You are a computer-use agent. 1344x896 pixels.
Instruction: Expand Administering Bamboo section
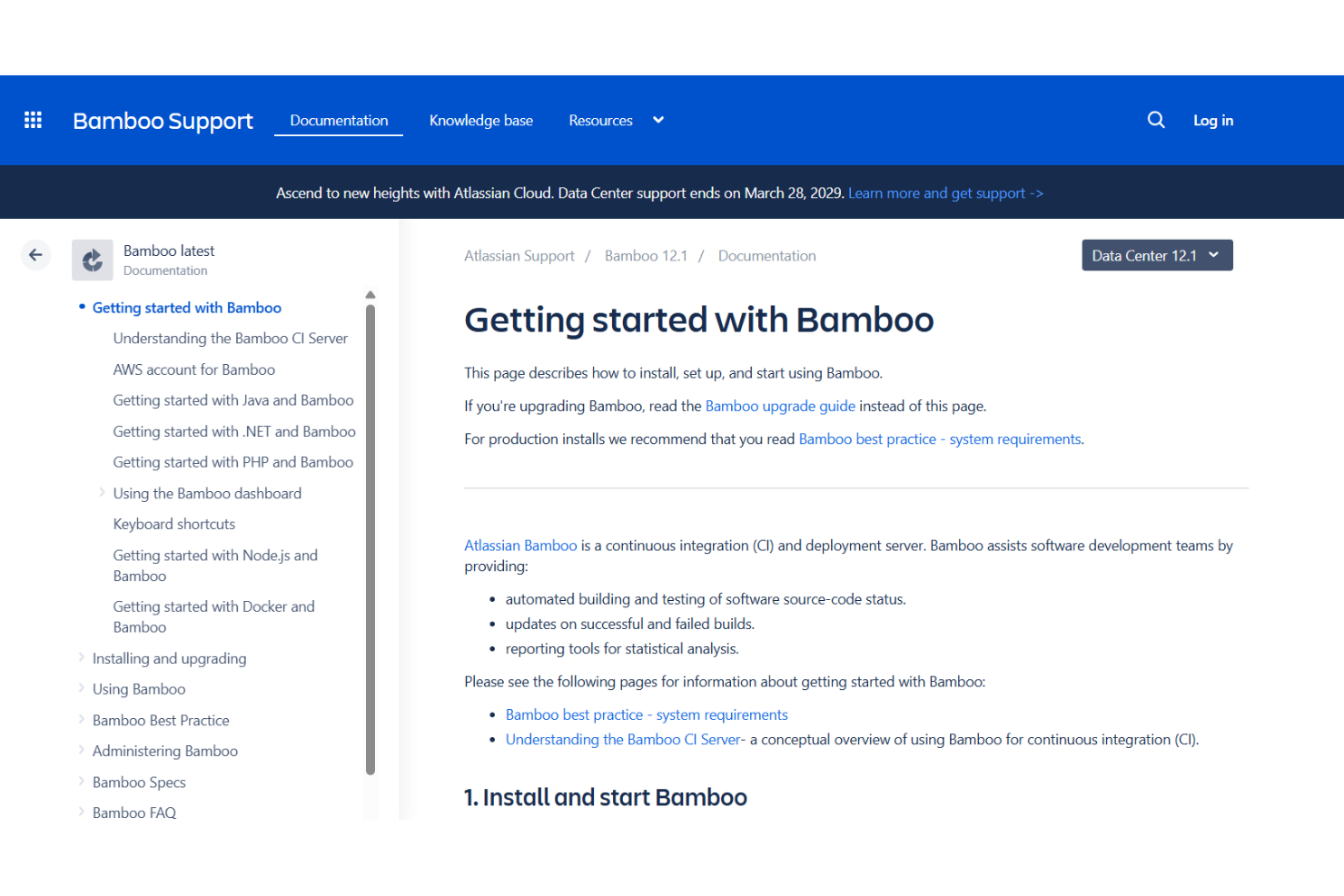coord(81,750)
